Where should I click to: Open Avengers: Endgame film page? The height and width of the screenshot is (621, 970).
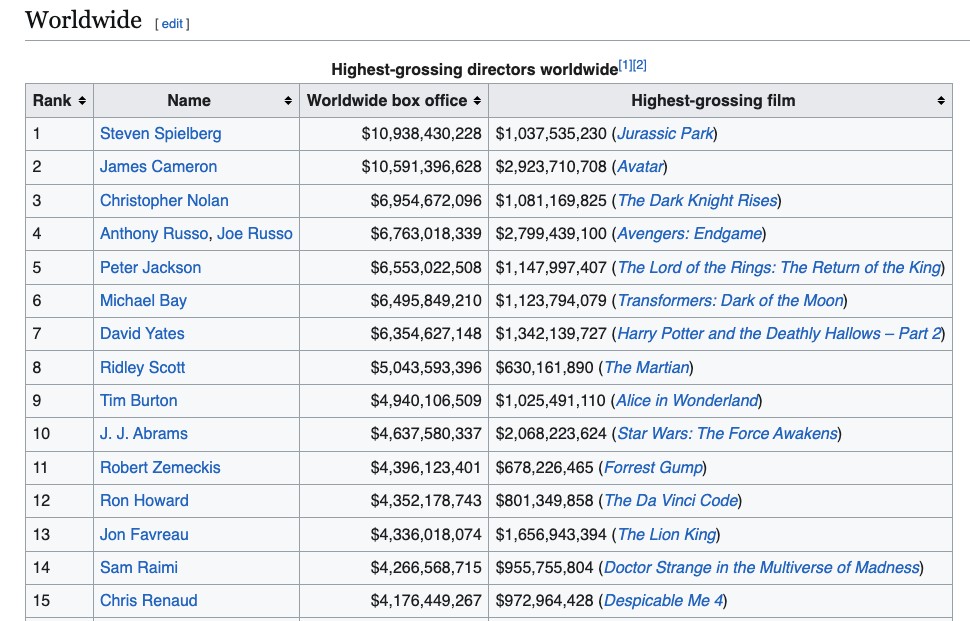[x=690, y=233]
